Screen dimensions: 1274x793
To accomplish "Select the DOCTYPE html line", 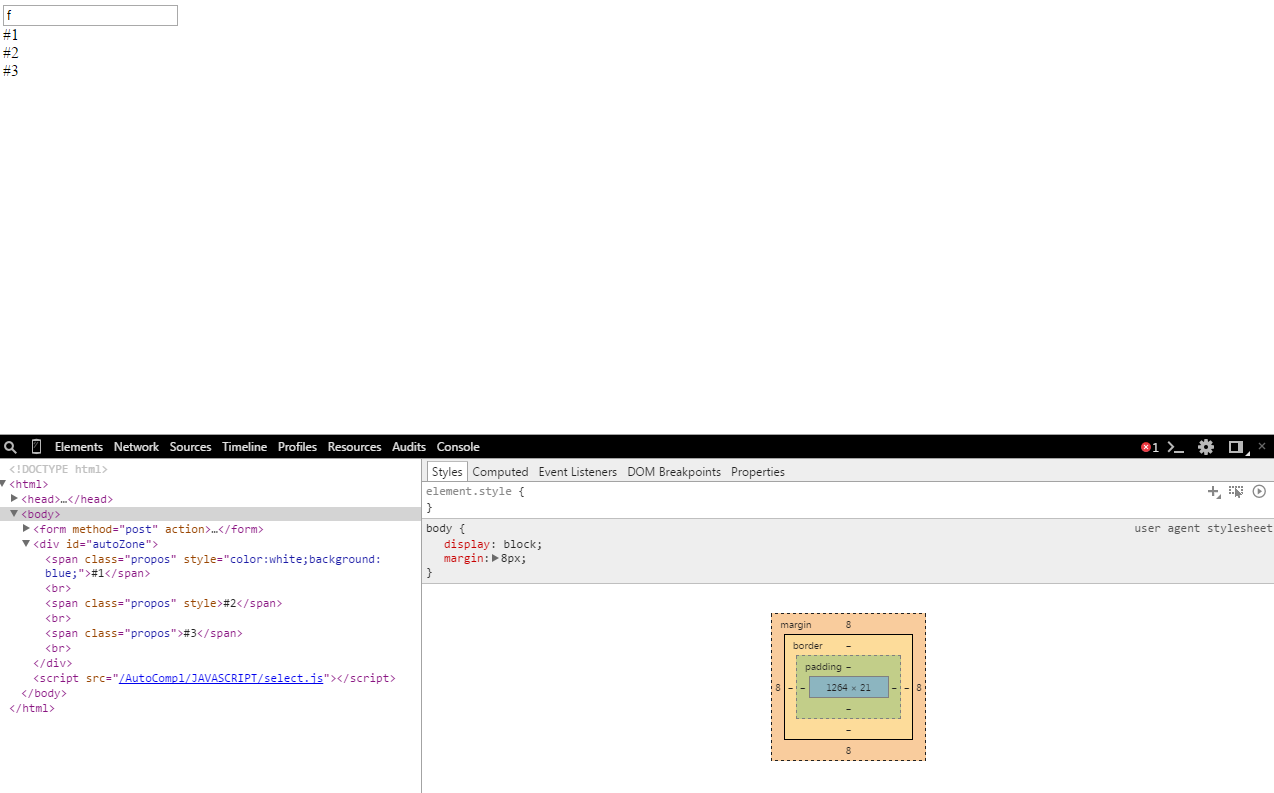I will point(58,469).
